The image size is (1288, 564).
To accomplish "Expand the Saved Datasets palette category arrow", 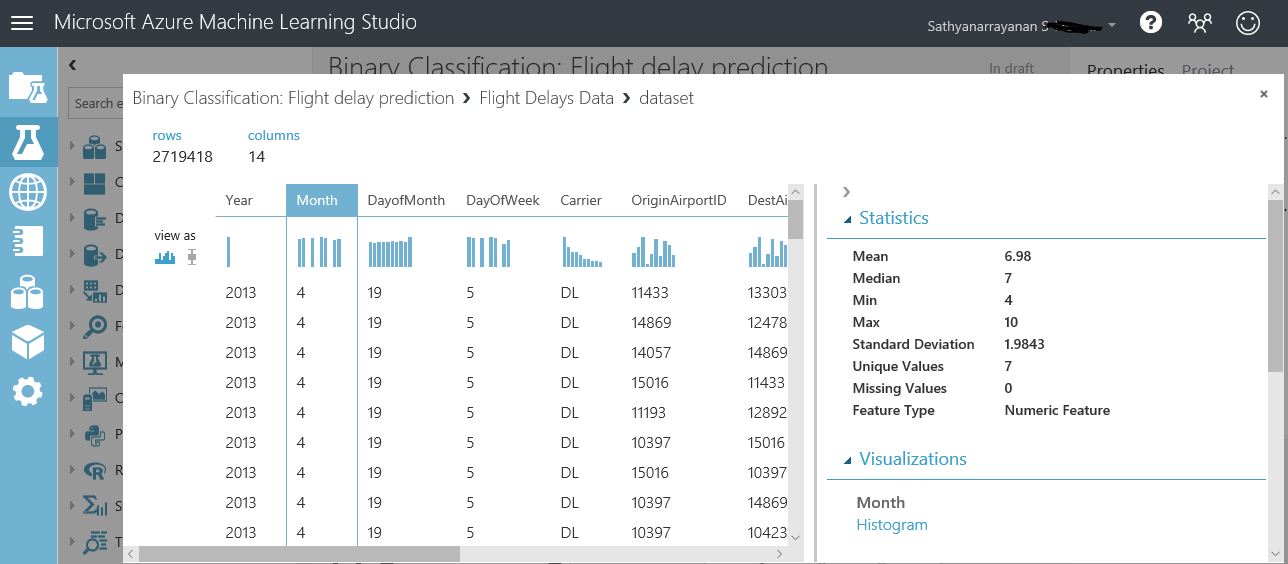I will [72, 148].
